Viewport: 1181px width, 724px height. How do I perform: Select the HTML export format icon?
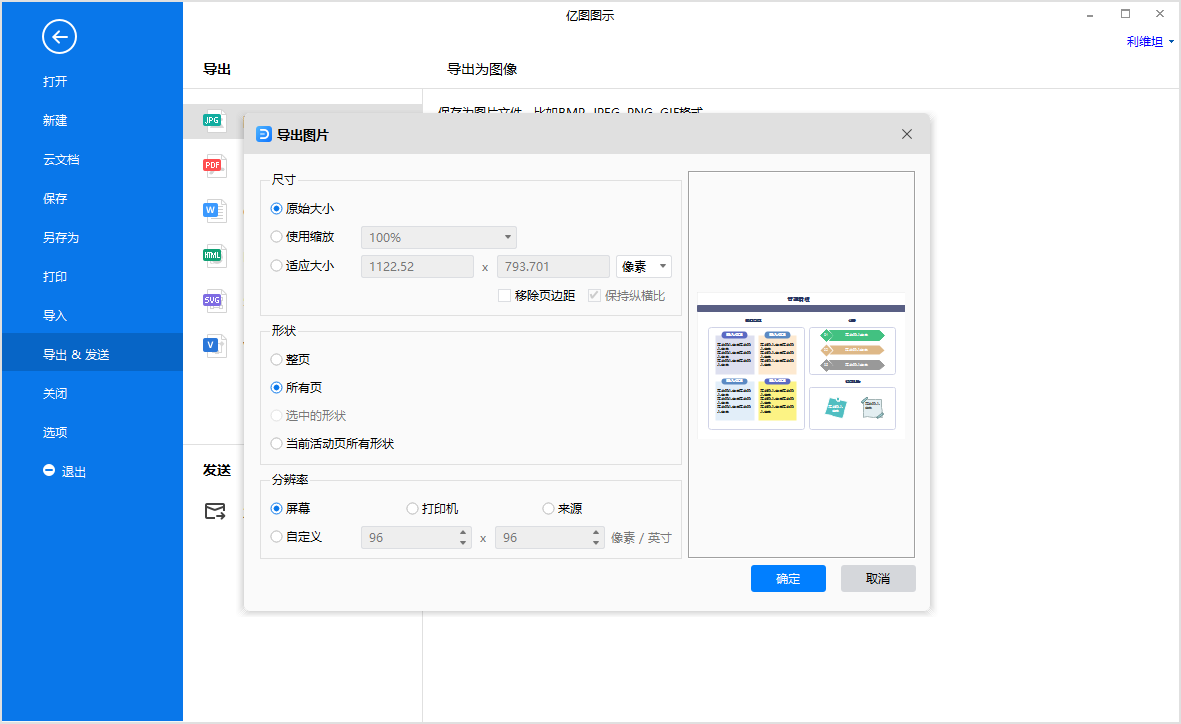tap(214, 255)
